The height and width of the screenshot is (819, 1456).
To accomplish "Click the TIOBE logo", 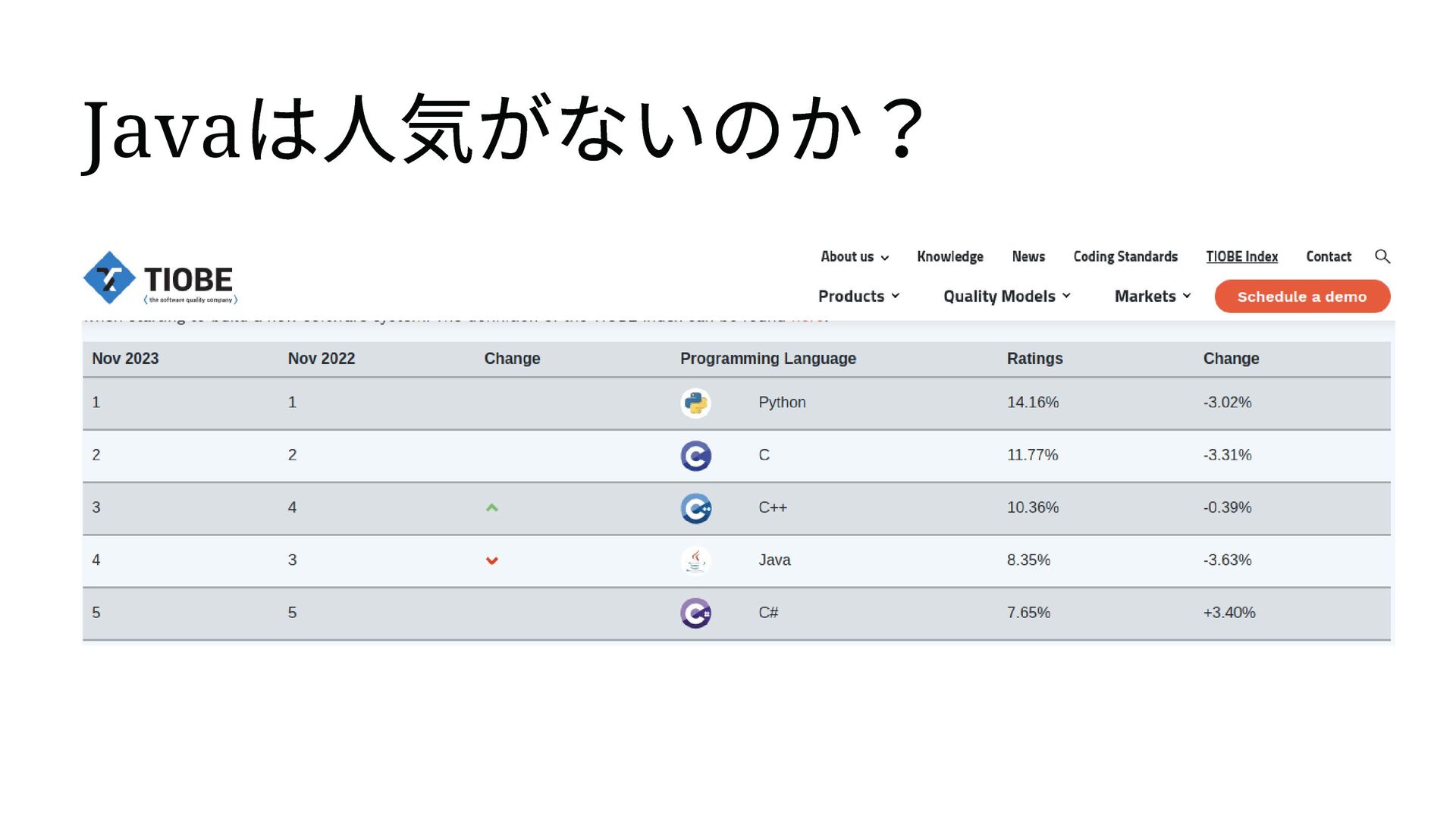I will 160,278.
